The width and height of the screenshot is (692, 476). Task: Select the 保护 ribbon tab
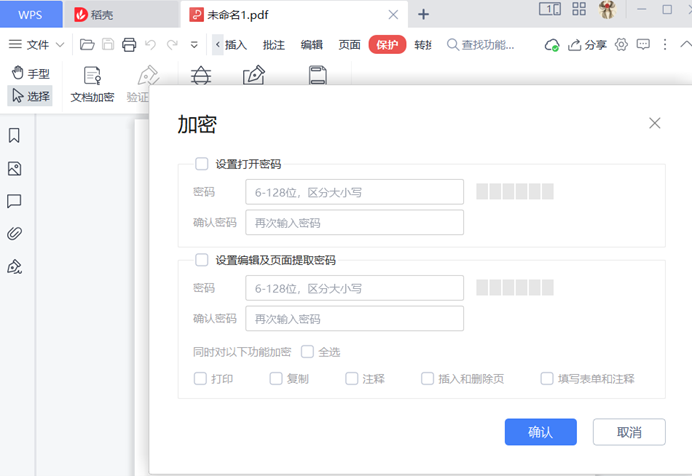click(x=387, y=45)
